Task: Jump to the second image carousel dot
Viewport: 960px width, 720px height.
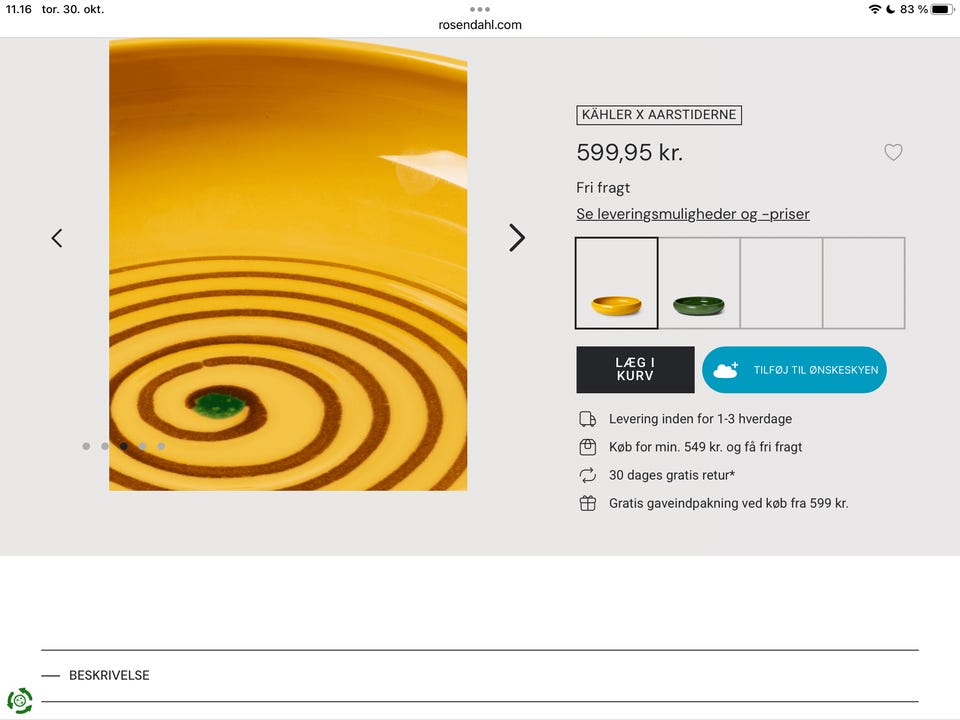Action: coord(105,446)
